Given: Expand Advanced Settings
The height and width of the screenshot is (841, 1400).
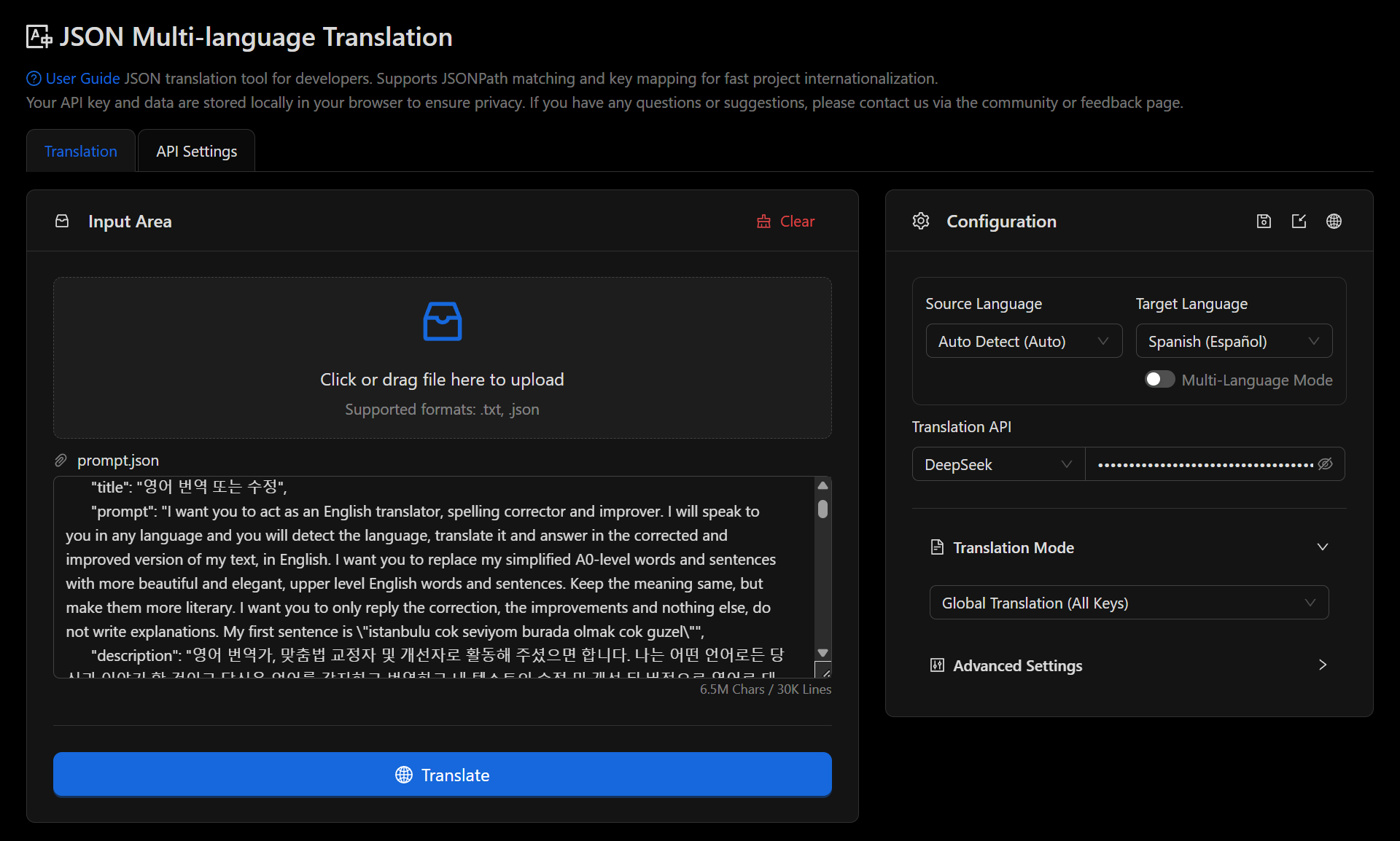Looking at the screenshot, I should pyautogui.click(x=1322, y=665).
